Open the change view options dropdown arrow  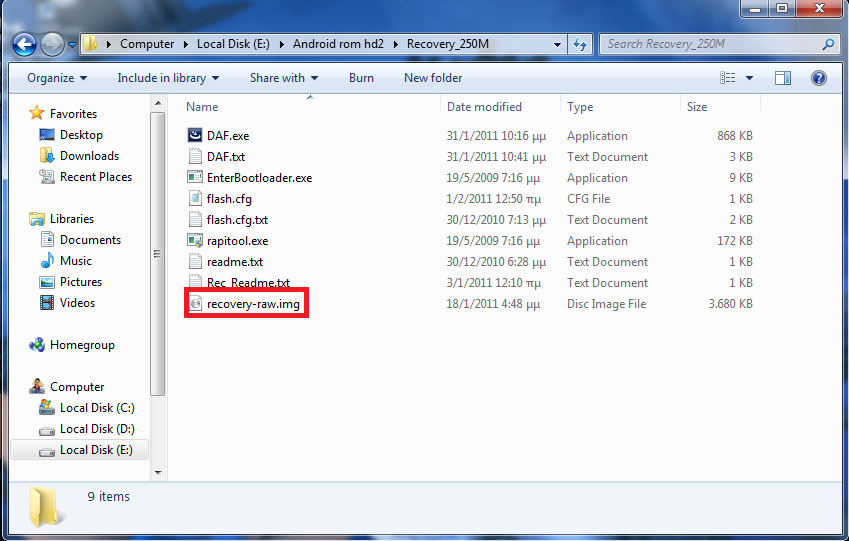[x=750, y=78]
